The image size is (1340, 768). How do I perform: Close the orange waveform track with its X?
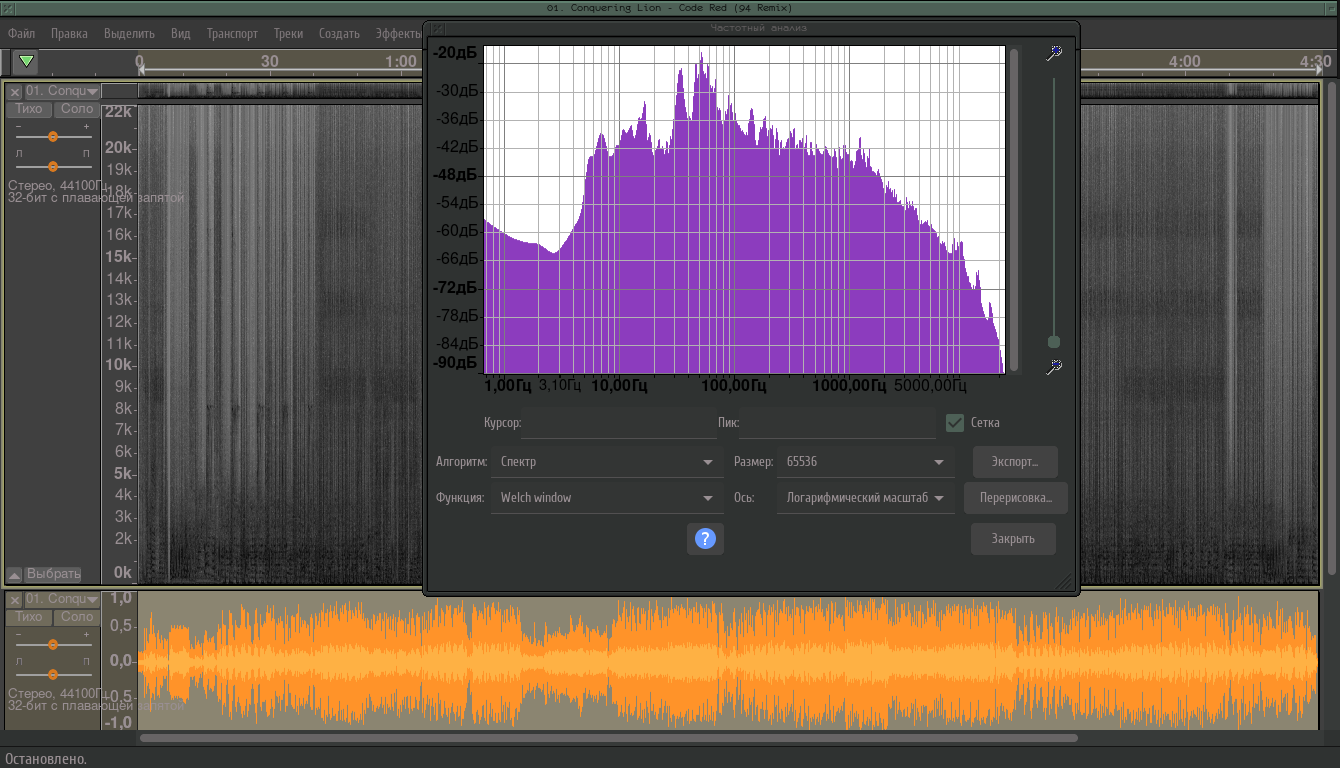pos(15,599)
